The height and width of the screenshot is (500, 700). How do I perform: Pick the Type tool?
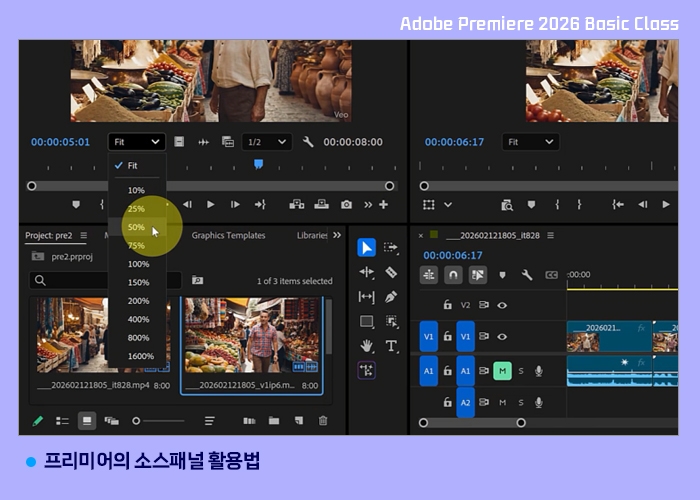tap(391, 346)
